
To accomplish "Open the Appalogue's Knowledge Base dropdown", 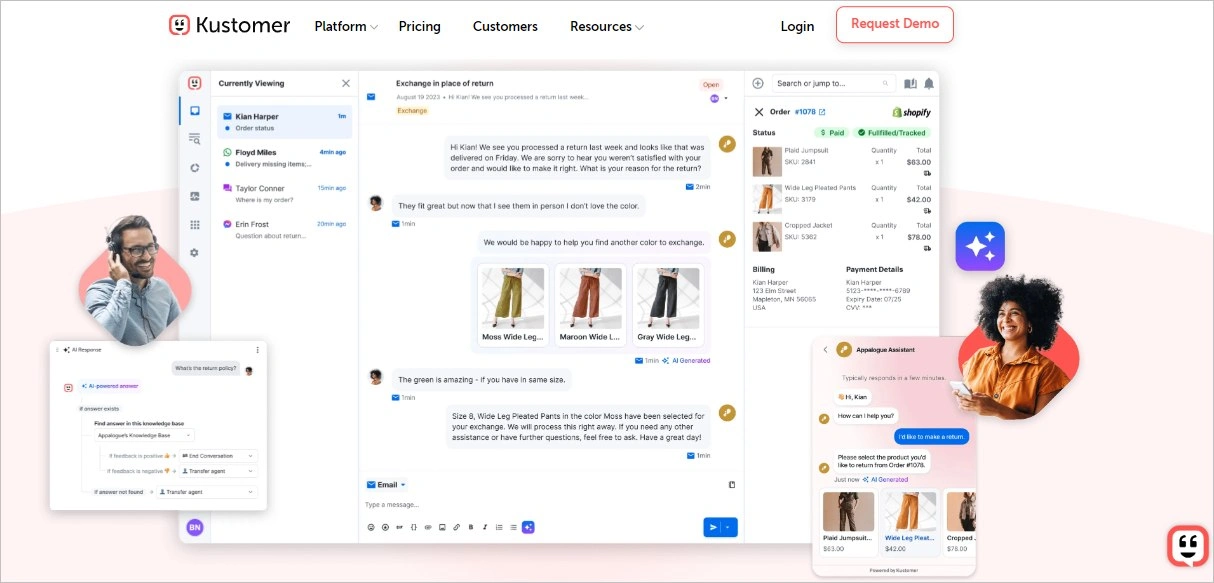I will click(145, 435).
